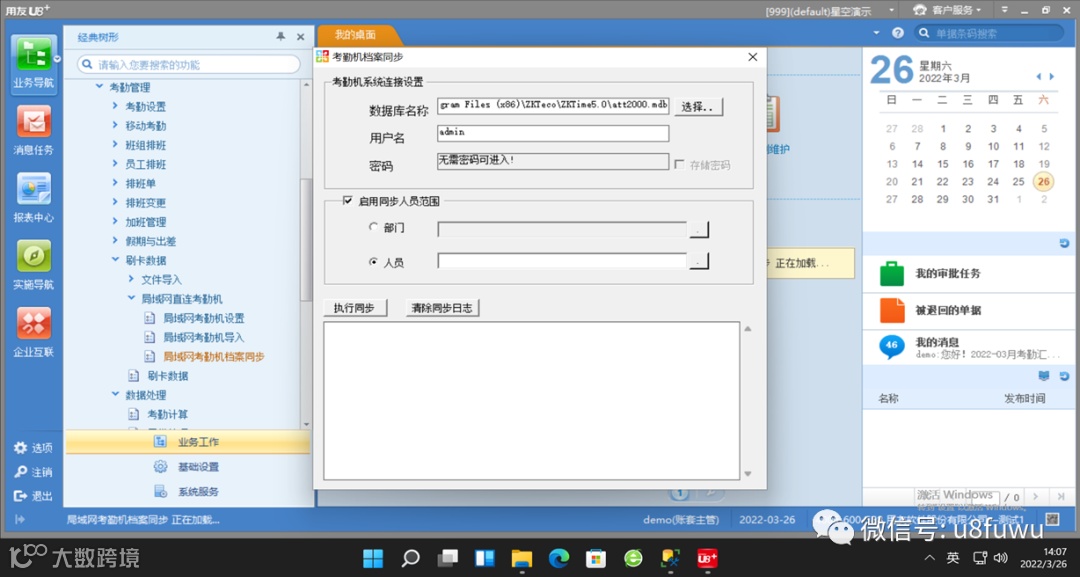Go to next month in calendar
This screenshot has height=577, width=1080.
[x=1052, y=76]
